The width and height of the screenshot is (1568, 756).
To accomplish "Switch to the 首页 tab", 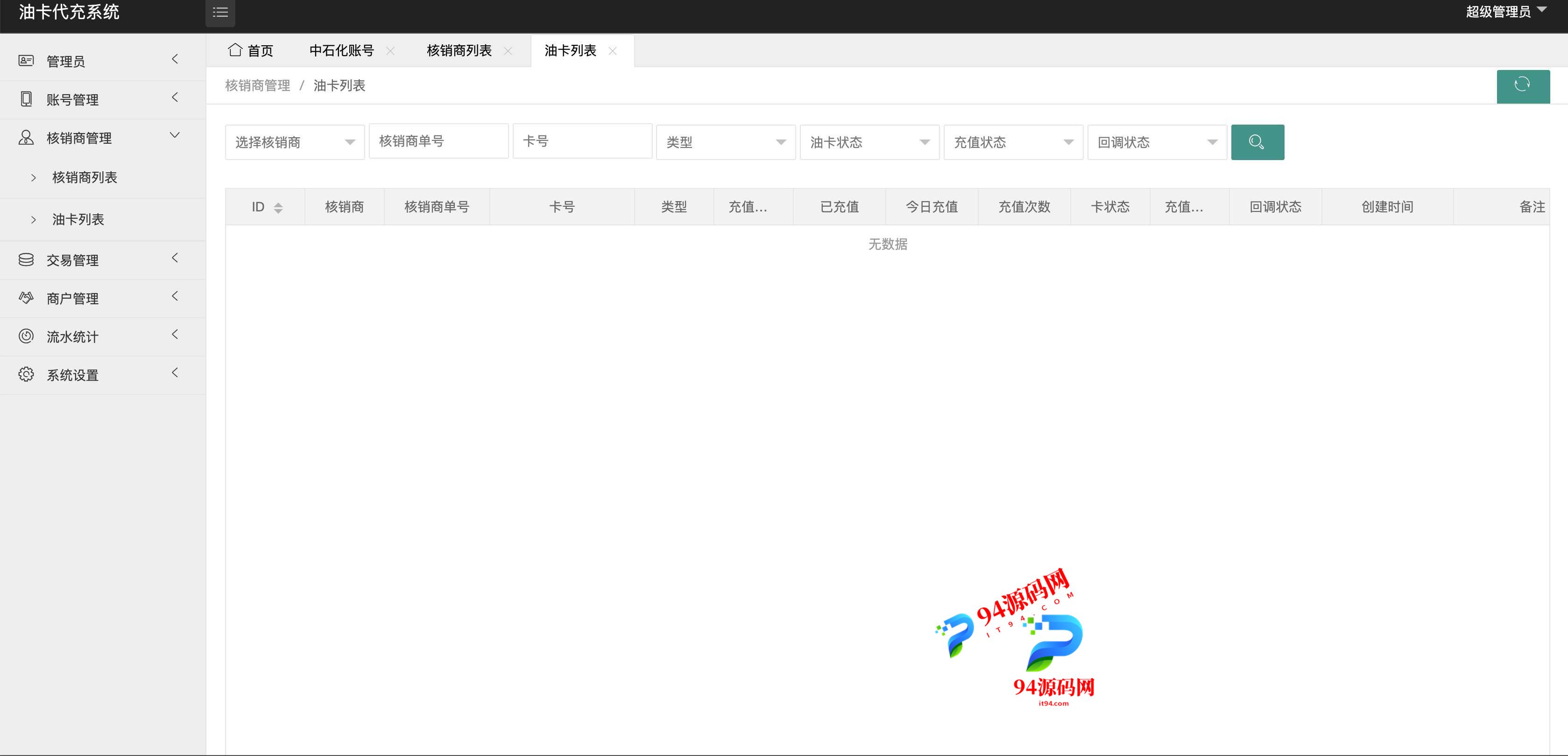I will (x=251, y=50).
